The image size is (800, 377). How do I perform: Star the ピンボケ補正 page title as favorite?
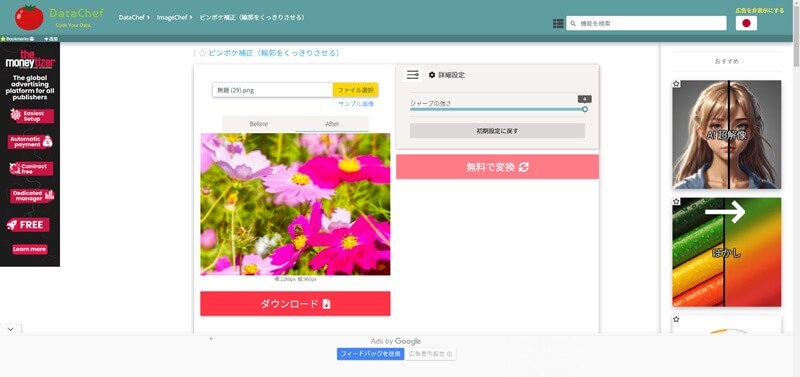coord(203,53)
